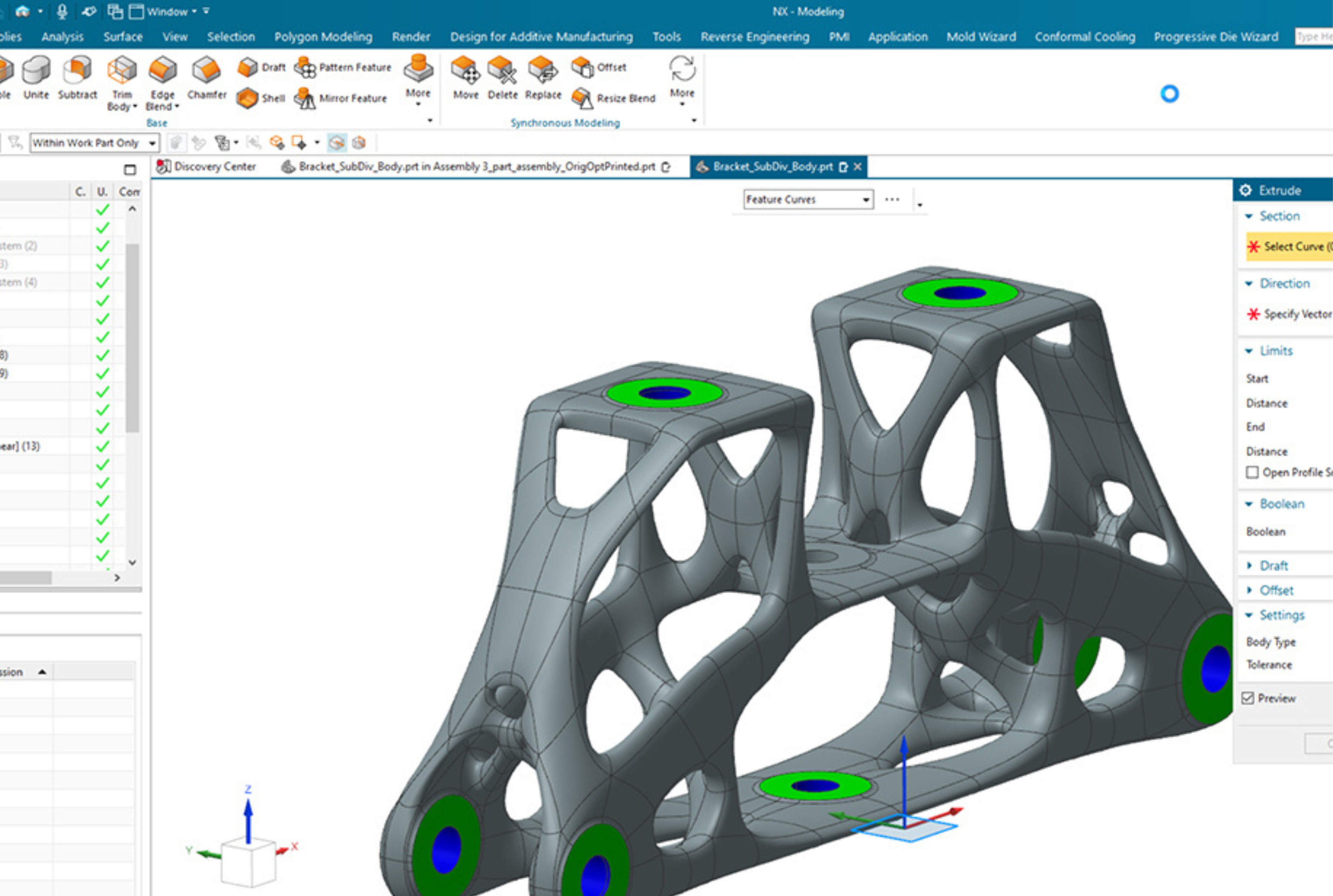
Task: Click the navigator vertical scrollbar thumb
Action: [132, 337]
